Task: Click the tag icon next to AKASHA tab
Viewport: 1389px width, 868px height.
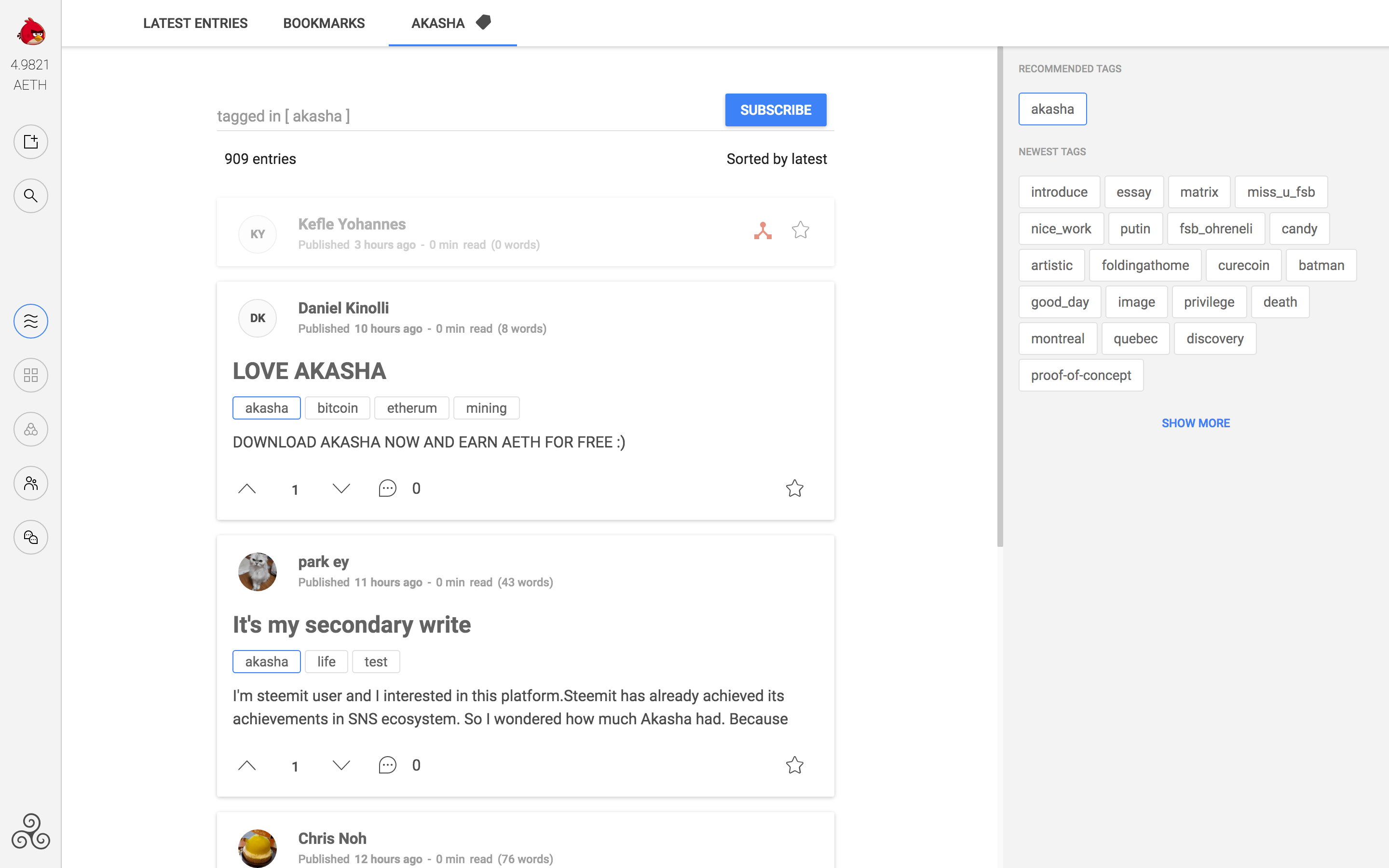Action: (484, 22)
